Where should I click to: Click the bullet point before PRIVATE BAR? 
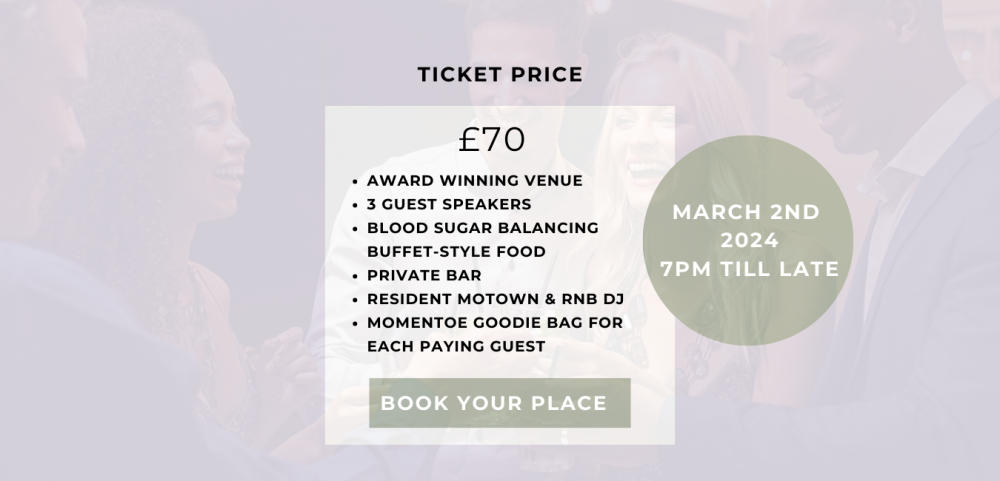(355, 276)
